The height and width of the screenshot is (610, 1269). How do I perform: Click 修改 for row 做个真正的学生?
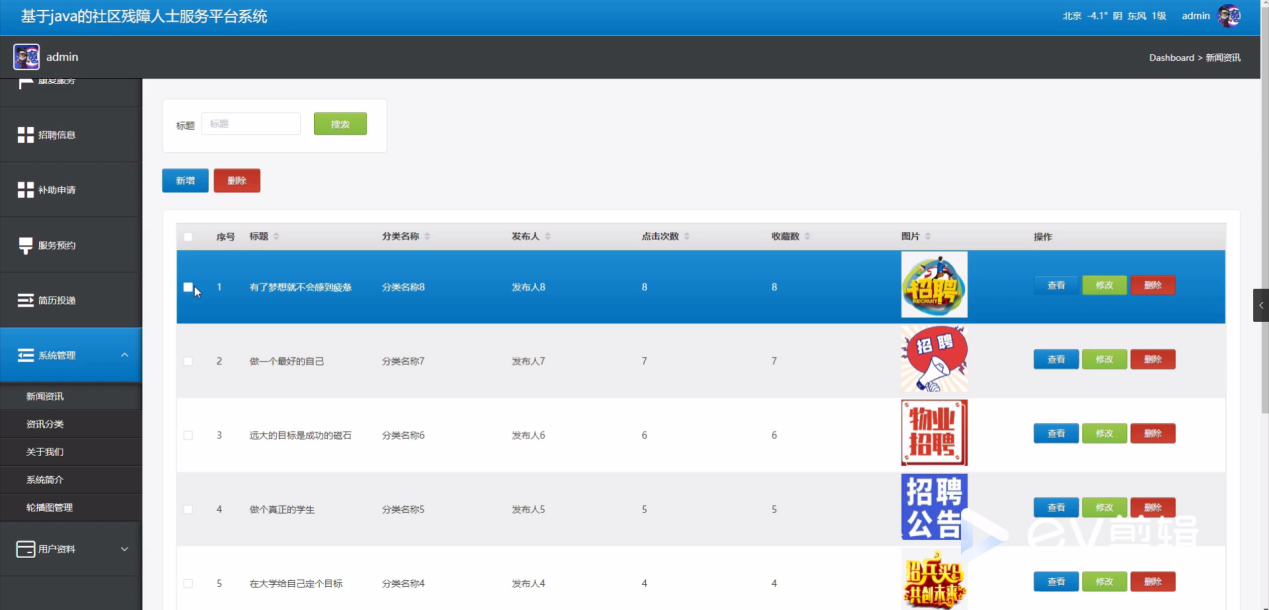coord(1104,507)
